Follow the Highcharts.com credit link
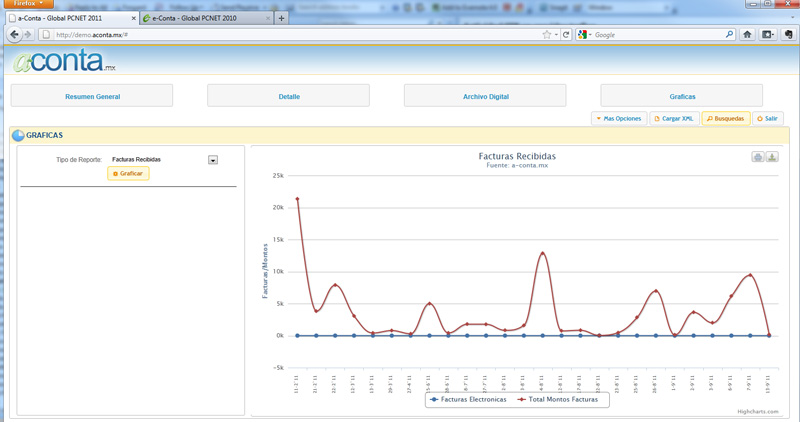Viewport: 800px width, 422px height. coord(758,411)
